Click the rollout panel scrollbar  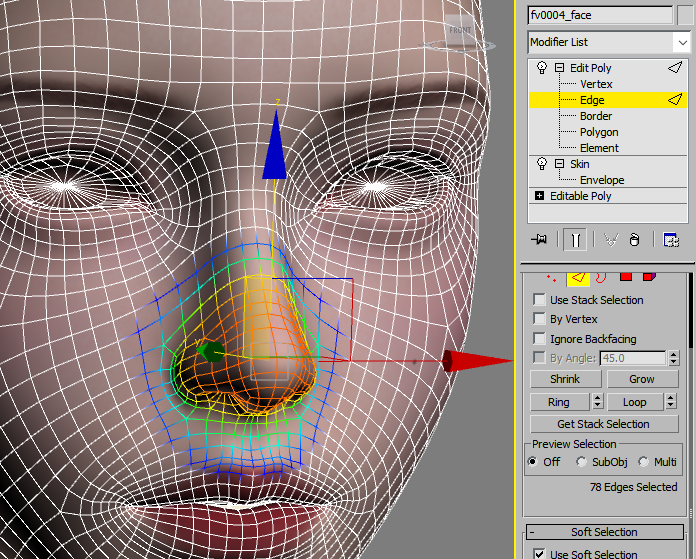click(691, 311)
